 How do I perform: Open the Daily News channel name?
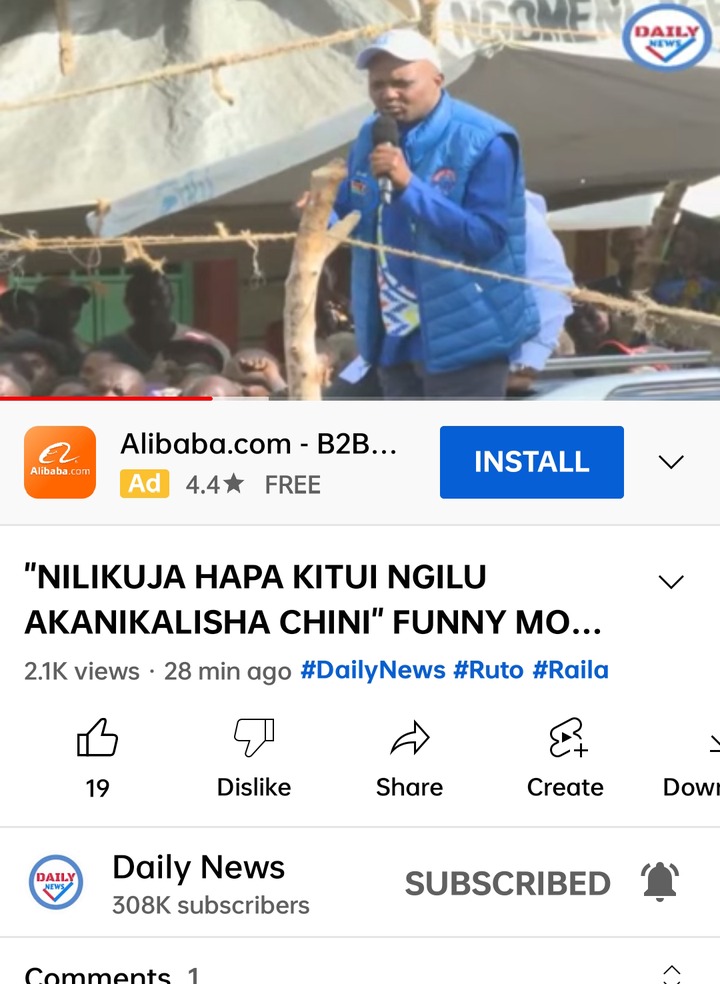click(198, 867)
